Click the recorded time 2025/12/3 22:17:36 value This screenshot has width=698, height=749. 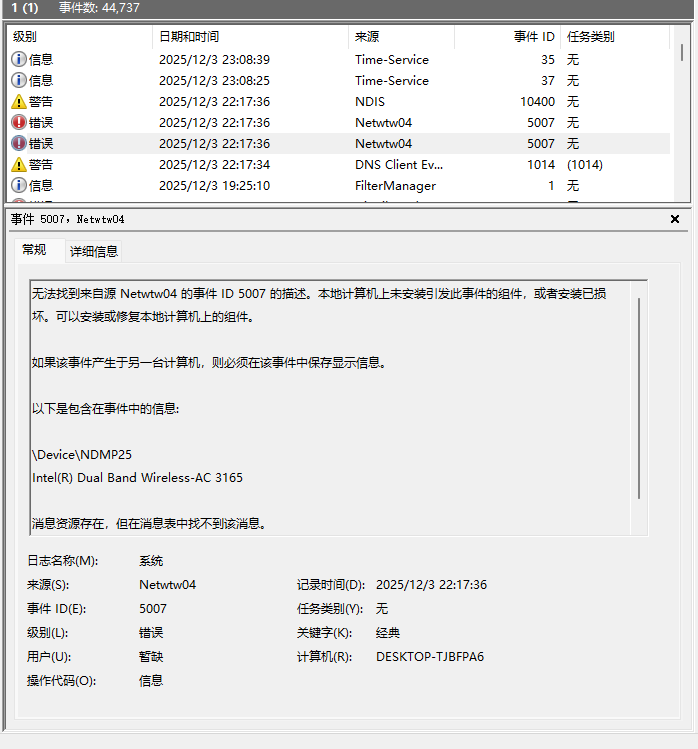[x=431, y=585]
